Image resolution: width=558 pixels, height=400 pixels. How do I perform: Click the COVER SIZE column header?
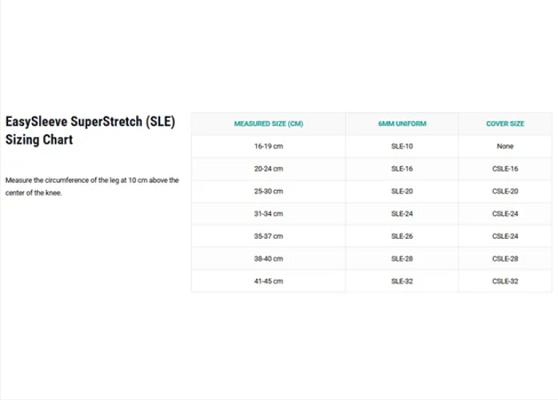(x=505, y=123)
